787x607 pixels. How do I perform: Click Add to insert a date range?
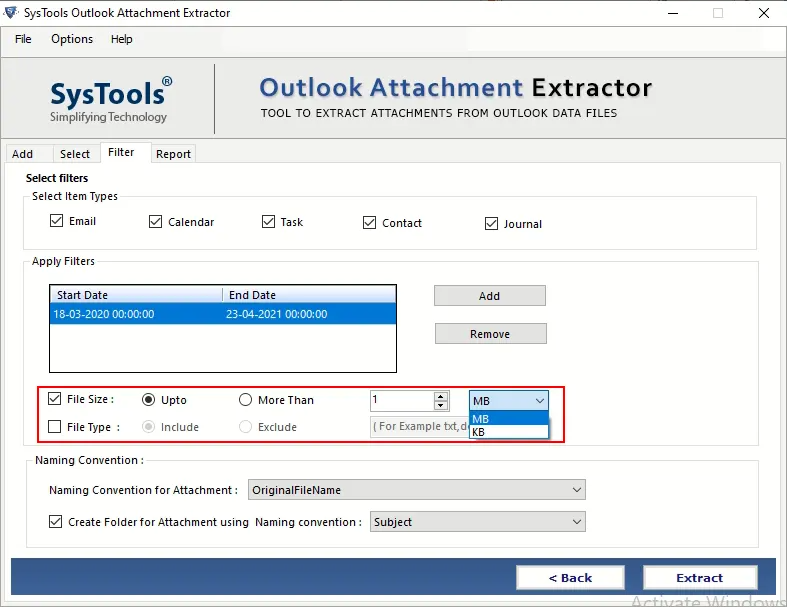(x=489, y=296)
